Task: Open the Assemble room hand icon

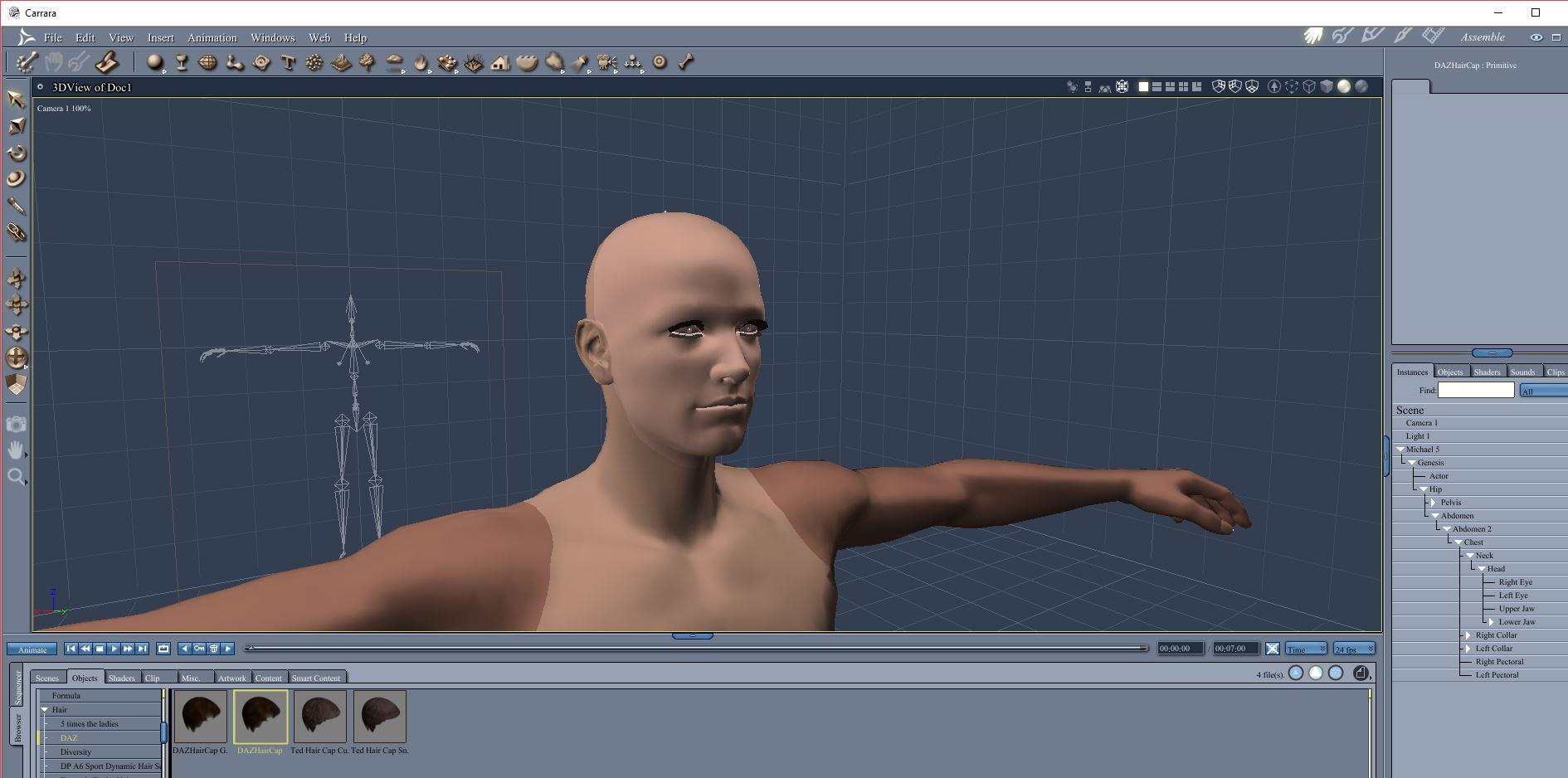Action: [x=1312, y=36]
